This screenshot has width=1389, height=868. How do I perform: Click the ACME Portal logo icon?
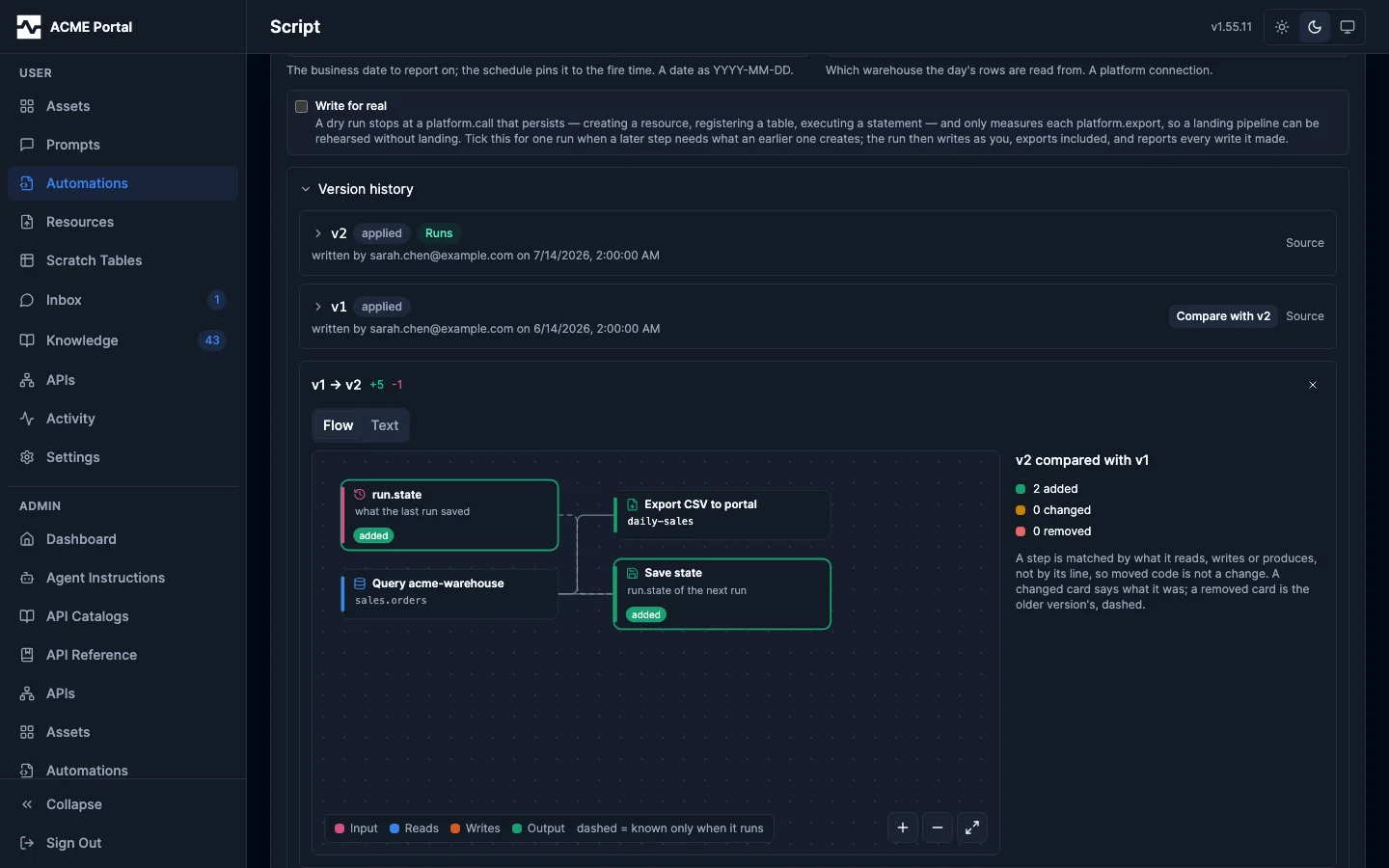[x=29, y=27]
